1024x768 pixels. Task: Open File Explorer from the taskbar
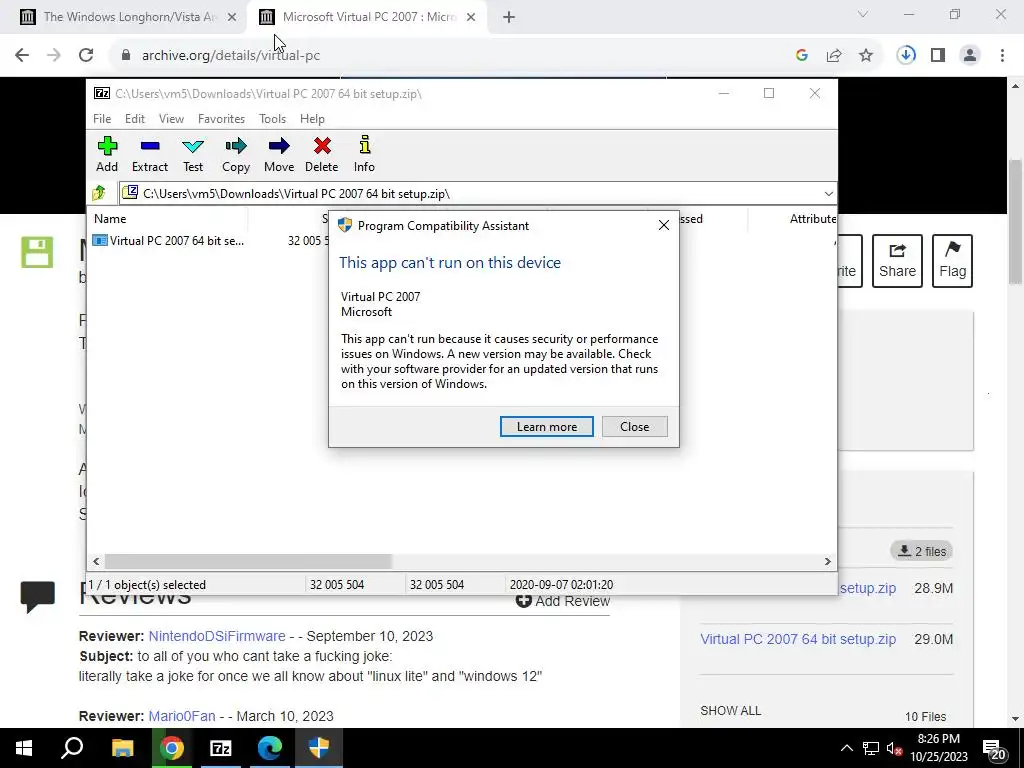point(122,748)
